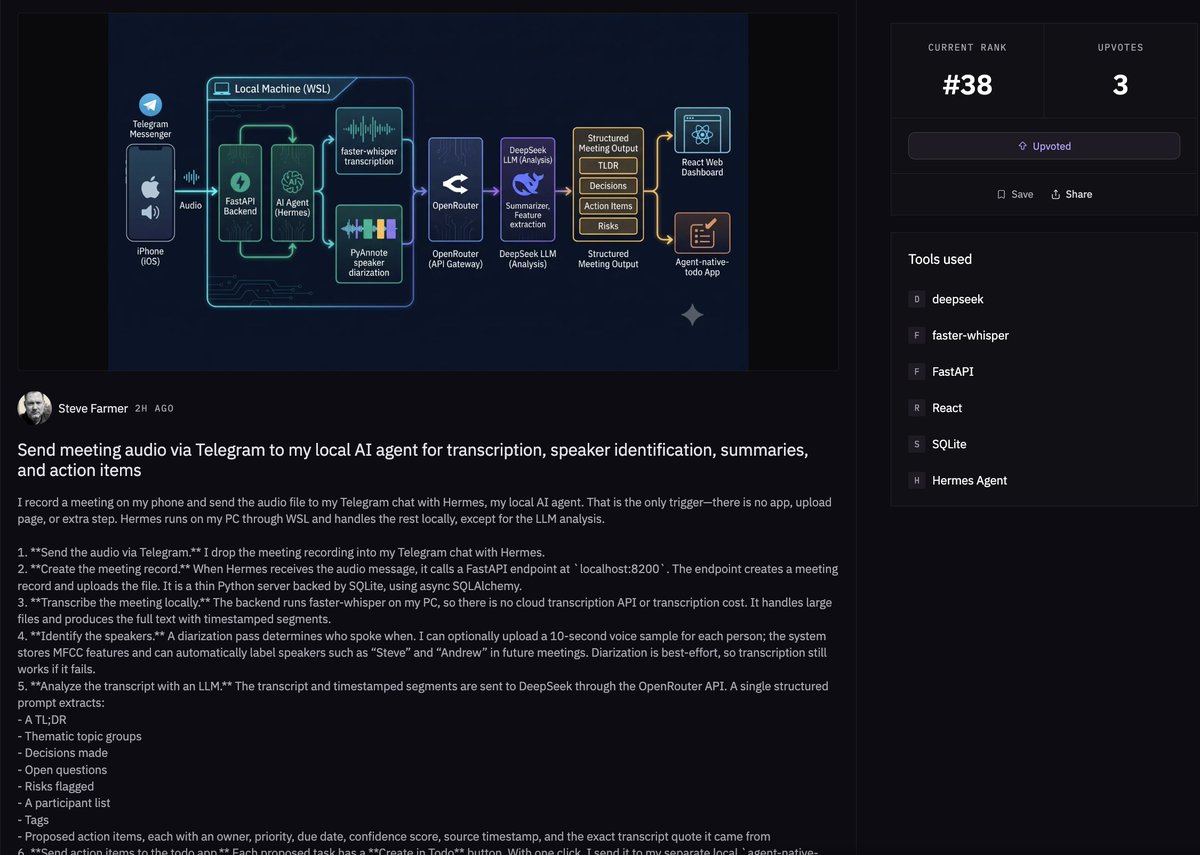Click the 'A participant list' line
The height and width of the screenshot is (855, 1200).
(64, 803)
